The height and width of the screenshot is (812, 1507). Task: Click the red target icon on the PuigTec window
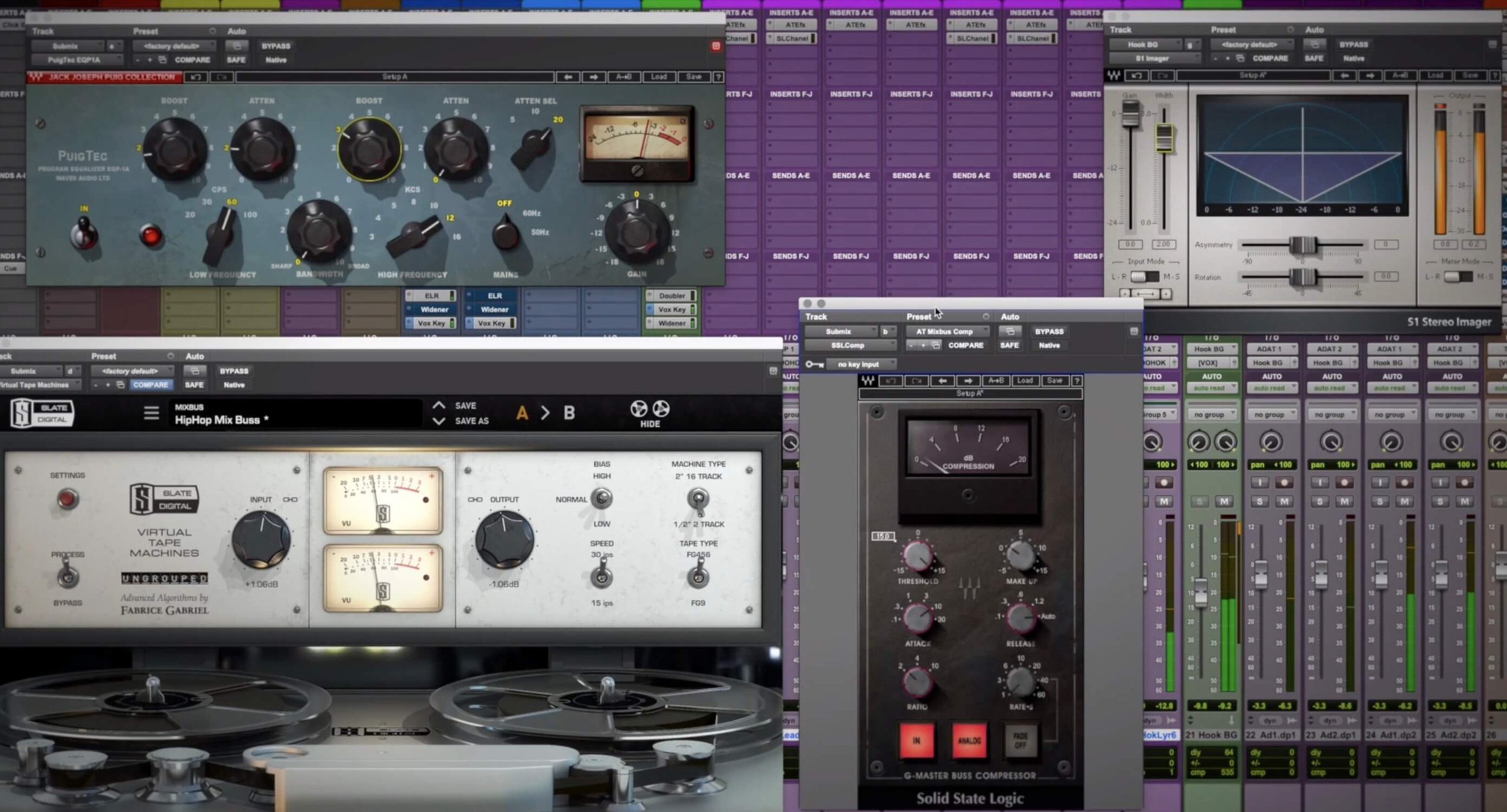716,46
